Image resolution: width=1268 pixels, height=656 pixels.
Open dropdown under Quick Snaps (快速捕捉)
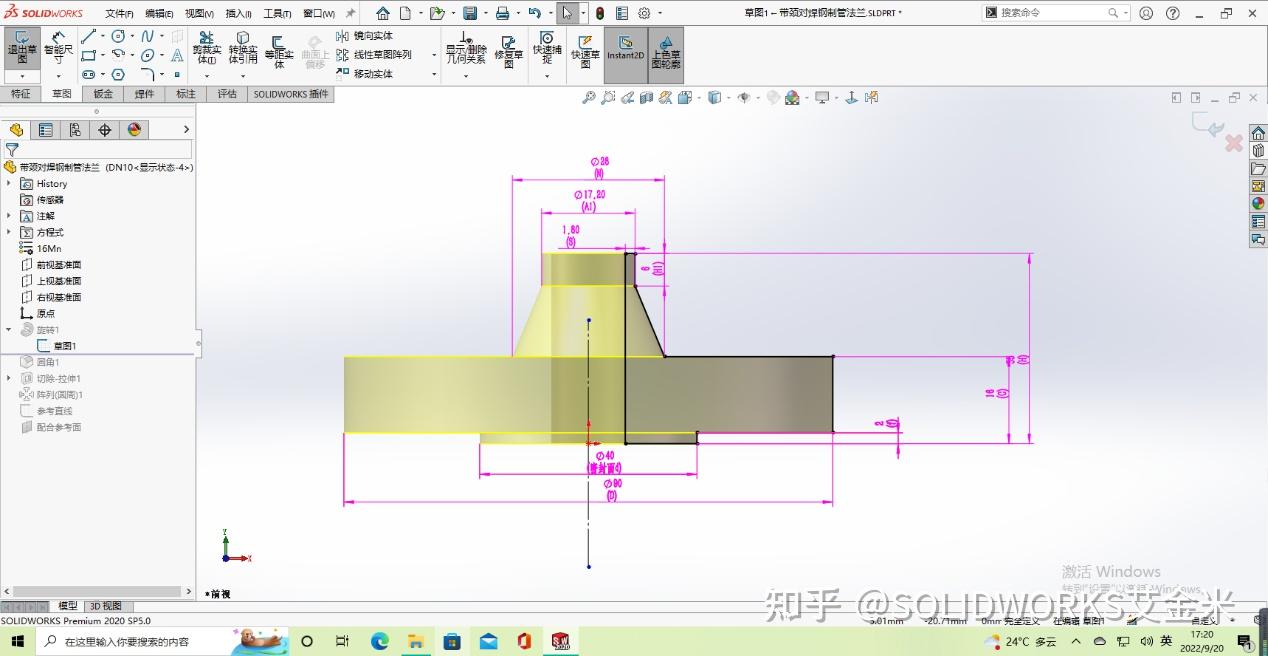click(x=547, y=76)
